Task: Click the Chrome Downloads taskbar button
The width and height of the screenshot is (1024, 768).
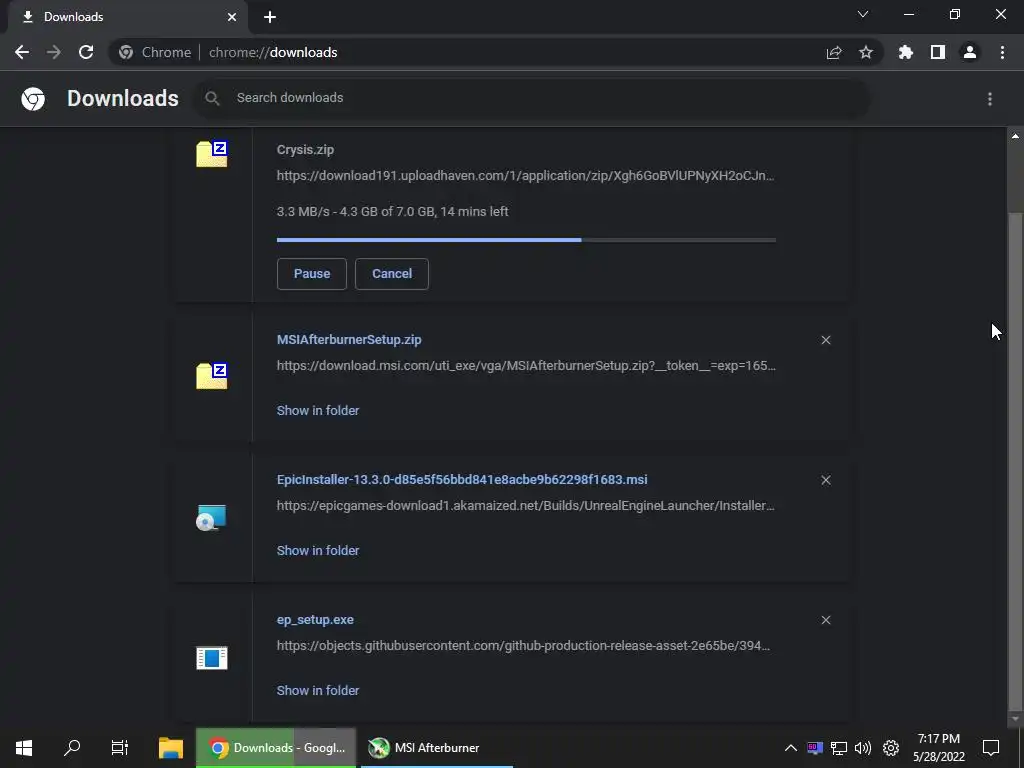Action: pos(276,748)
